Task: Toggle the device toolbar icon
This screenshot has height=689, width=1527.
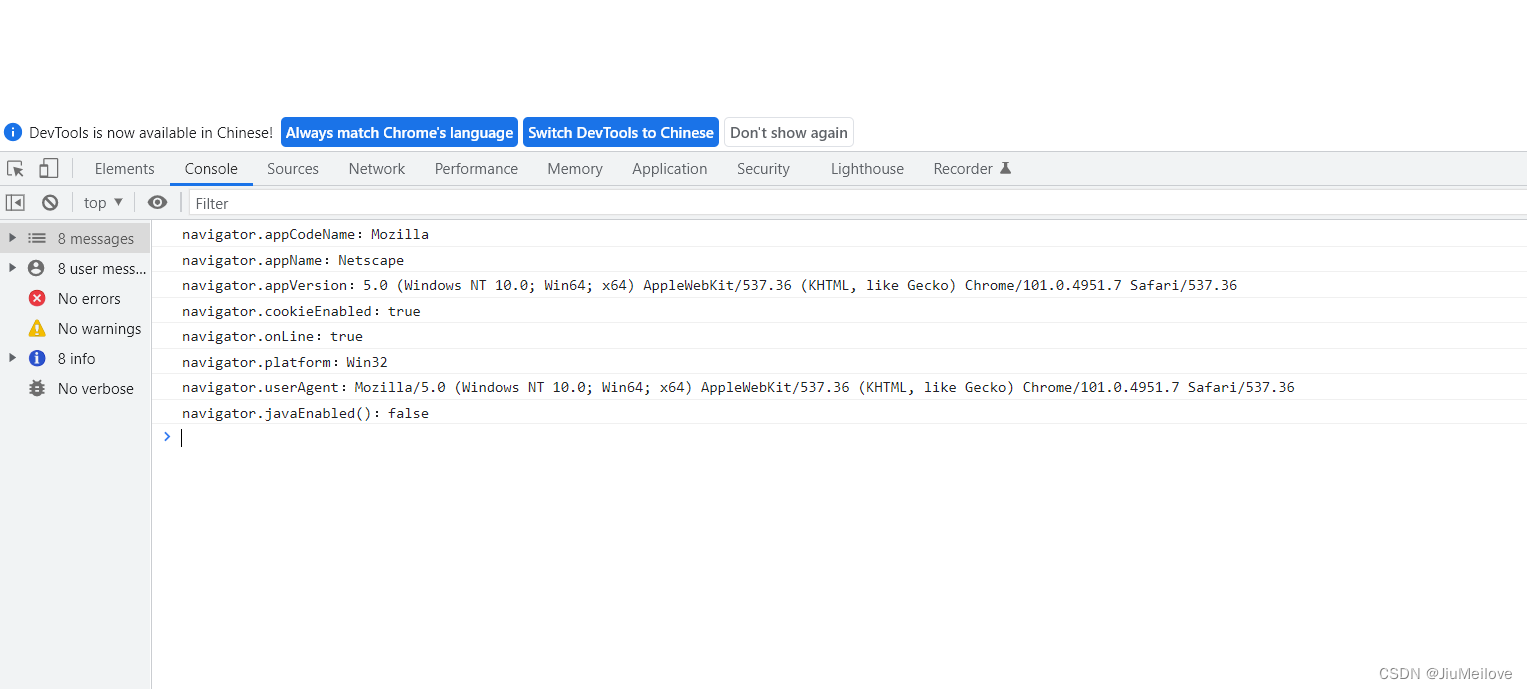Action: (48, 168)
